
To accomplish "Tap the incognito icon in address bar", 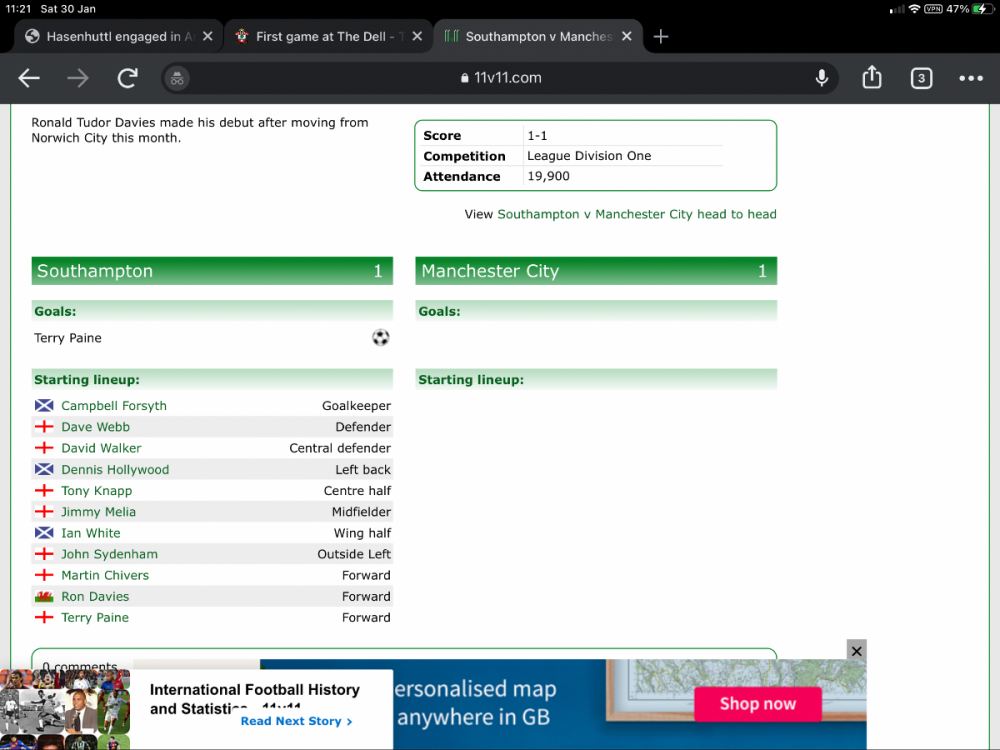I will coord(177,78).
